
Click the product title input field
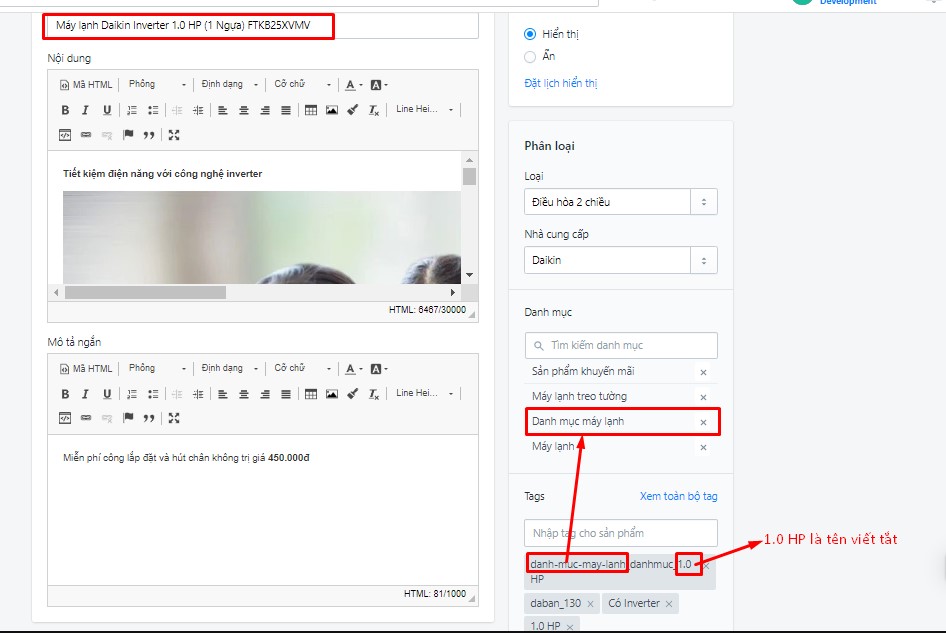click(262, 25)
